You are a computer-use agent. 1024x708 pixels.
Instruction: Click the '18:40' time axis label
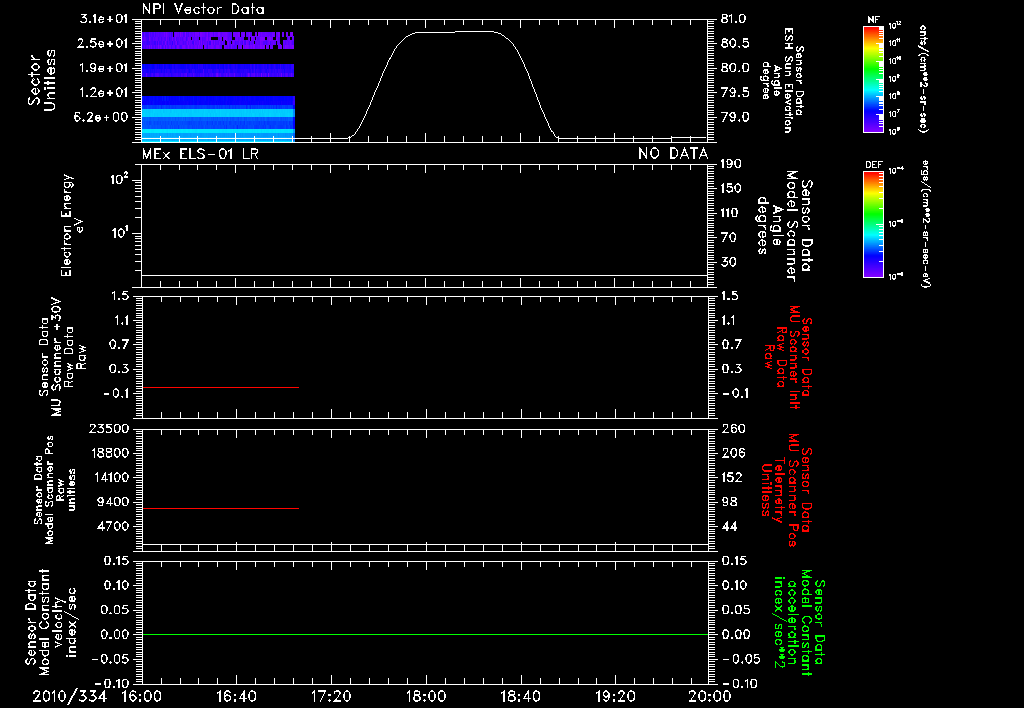coord(520,696)
